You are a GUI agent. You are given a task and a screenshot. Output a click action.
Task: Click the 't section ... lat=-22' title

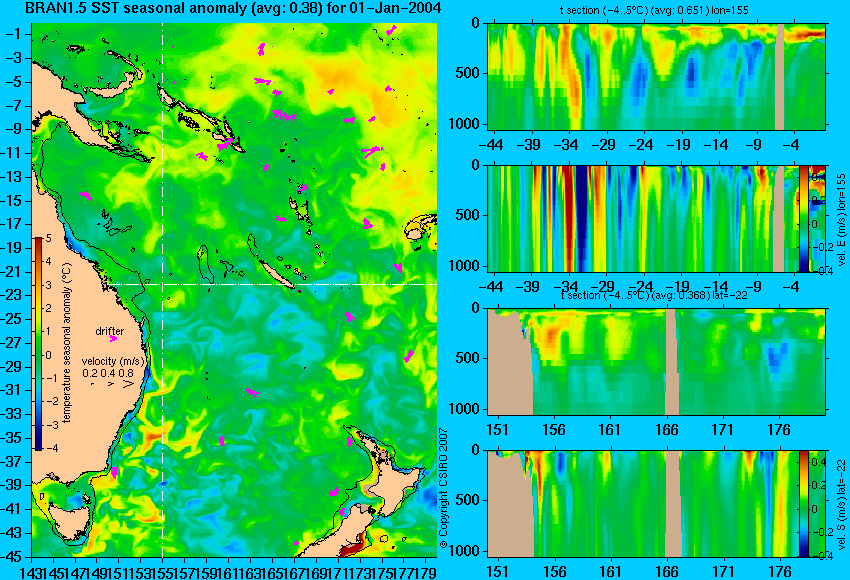tap(654, 295)
